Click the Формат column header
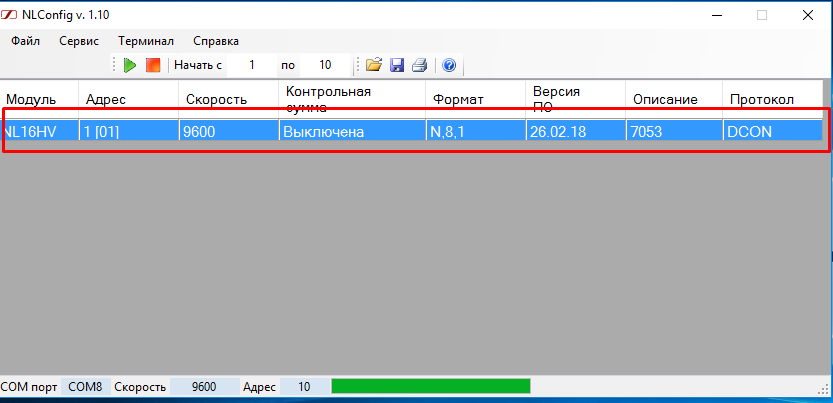Viewport: 833px width, 403px height. click(x=475, y=99)
